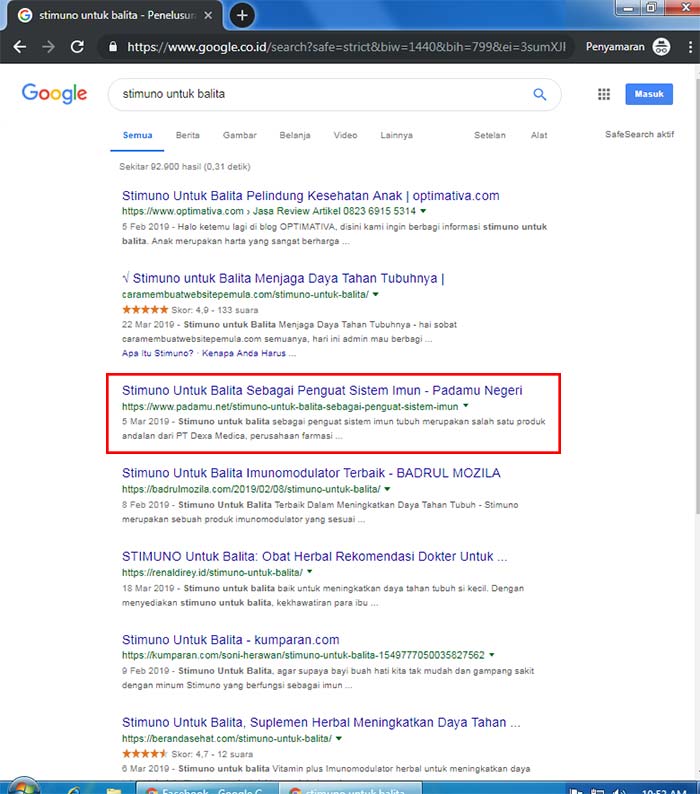Image resolution: width=700 pixels, height=794 pixels.
Task: Reload the page with the refresh icon
Action: click(77, 47)
